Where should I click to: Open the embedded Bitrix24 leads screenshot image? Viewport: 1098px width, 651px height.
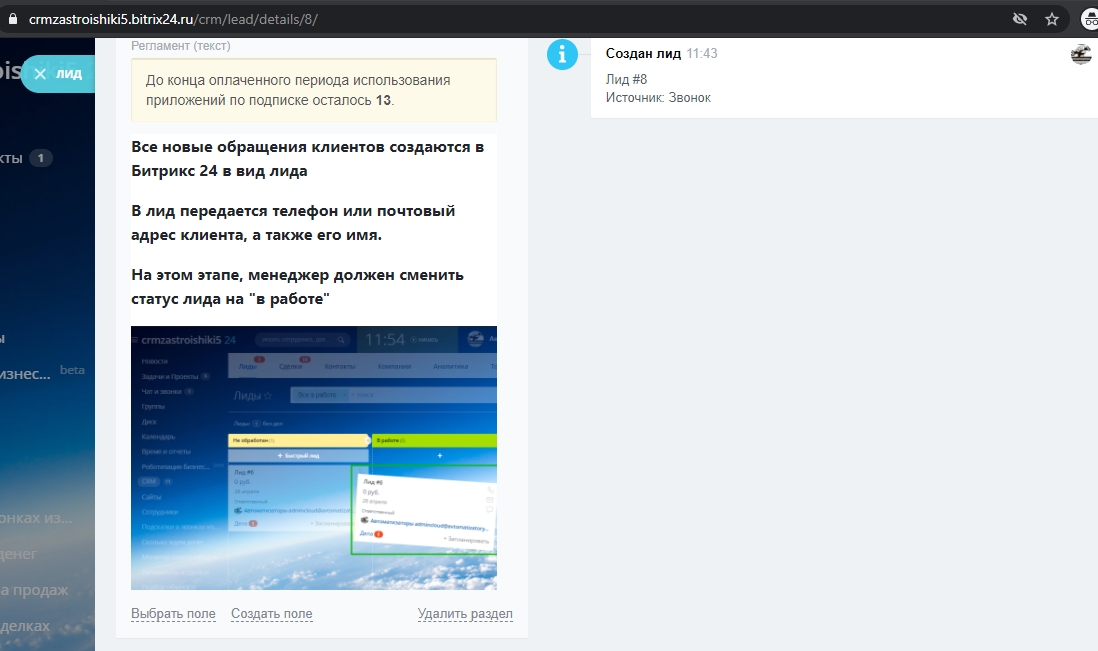pos(313,457)
